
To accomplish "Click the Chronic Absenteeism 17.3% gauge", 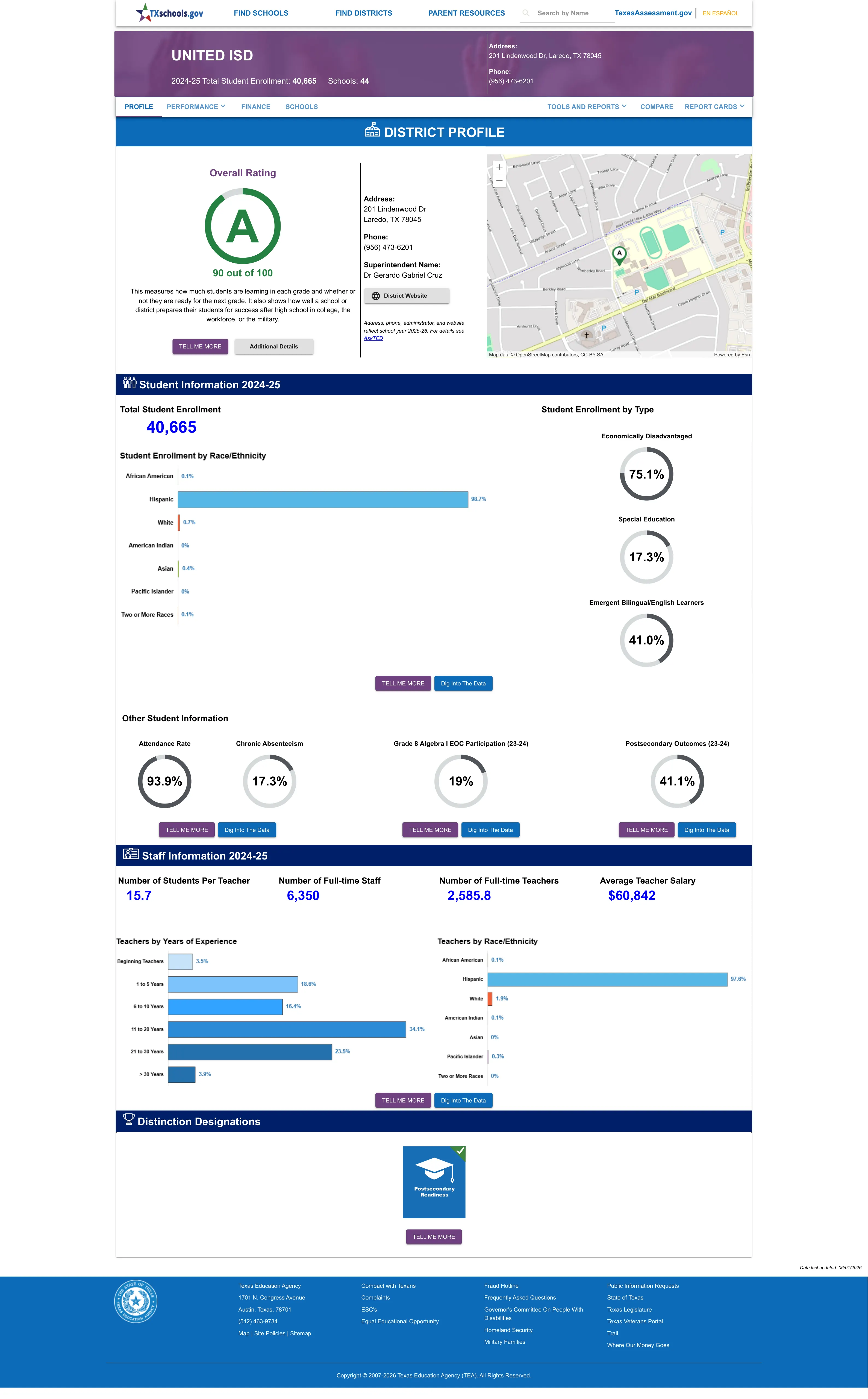I will click(270, 781).
